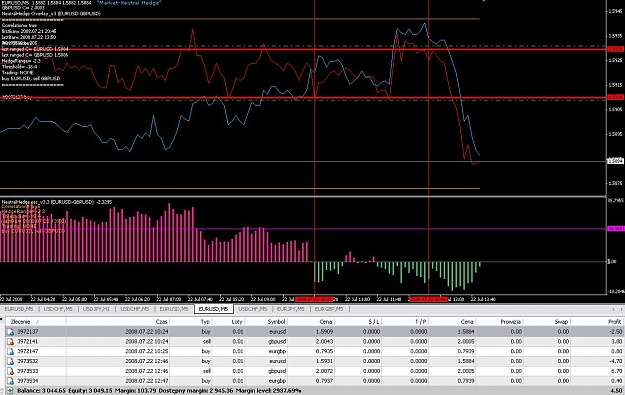
Task: Click the NeutralHedge osc_v3.3 oscillator label
Action: tap(57, 202)
